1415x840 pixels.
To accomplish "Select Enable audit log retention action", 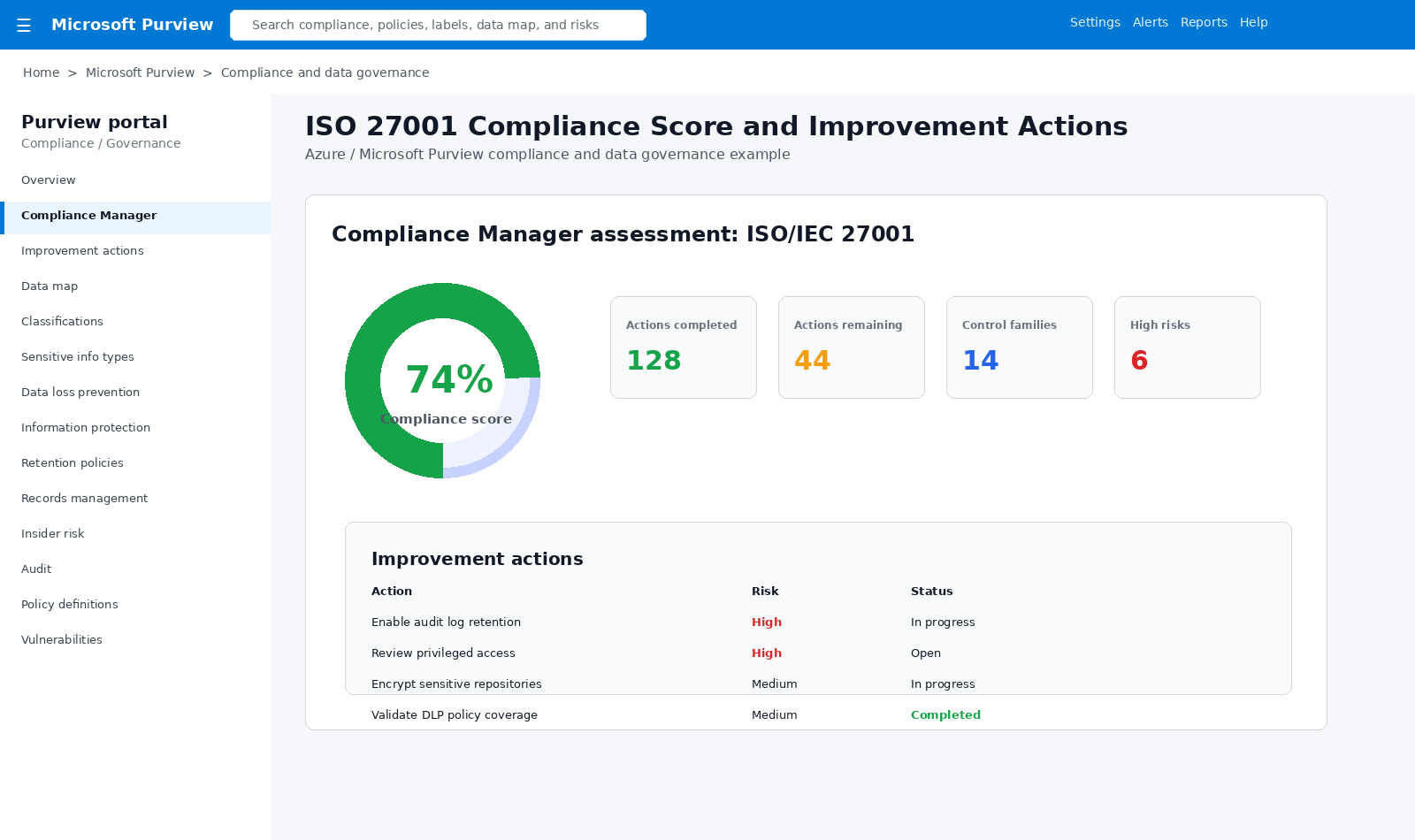I will [x=446, y=622].
